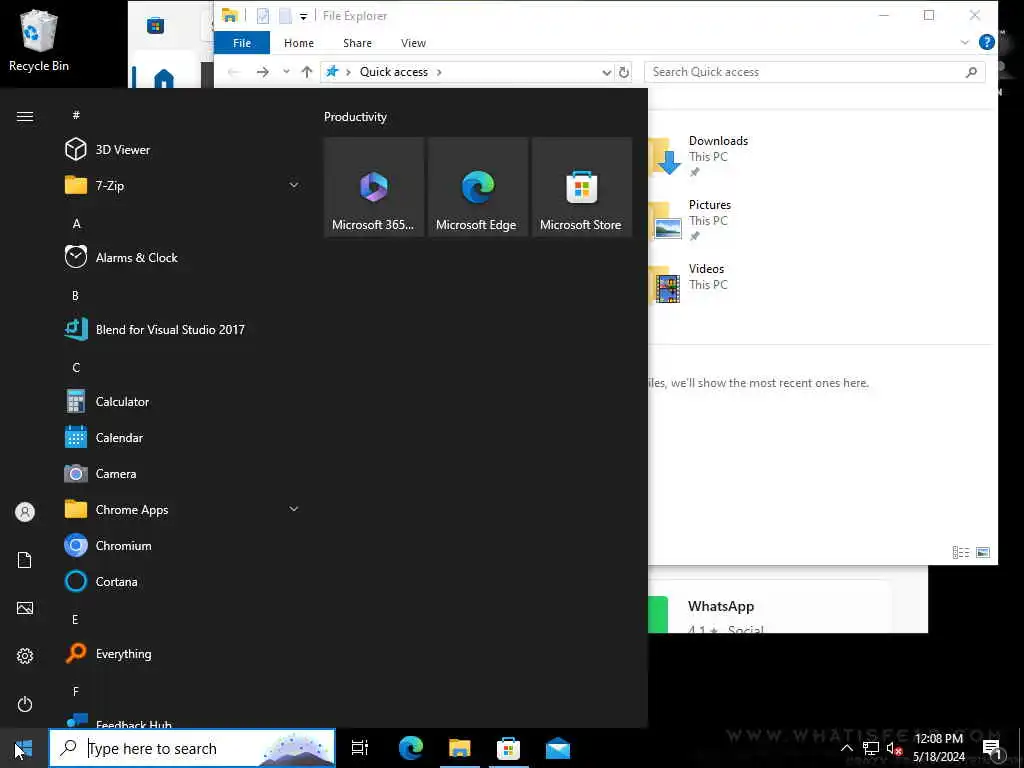This screenshot has height=768, width=1024.
Task: Open Documents from Start sidebar
Action: click(x=25, y=560)
